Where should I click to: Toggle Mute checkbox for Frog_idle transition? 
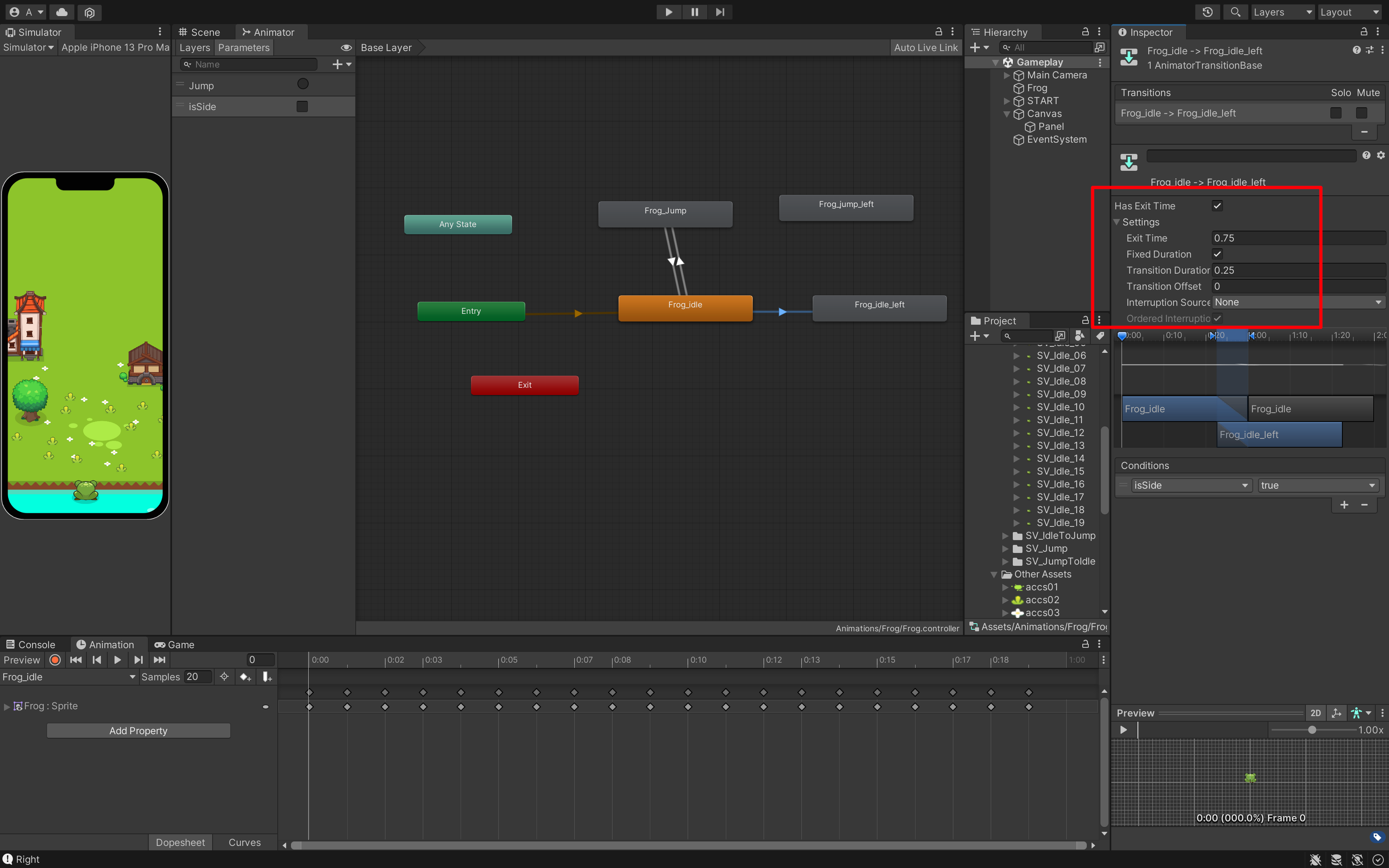coord(1361,113)
